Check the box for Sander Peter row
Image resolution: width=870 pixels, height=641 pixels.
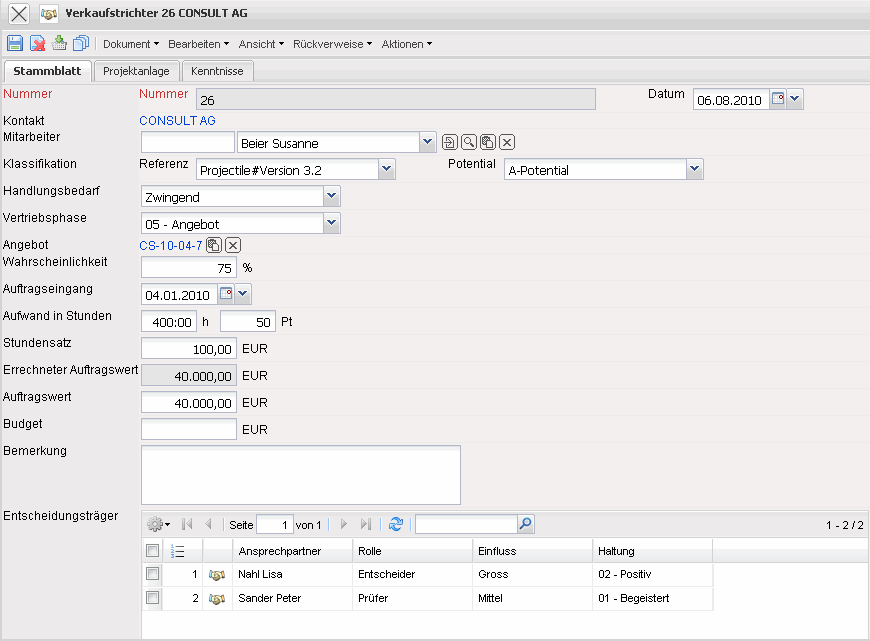point(152,598)
